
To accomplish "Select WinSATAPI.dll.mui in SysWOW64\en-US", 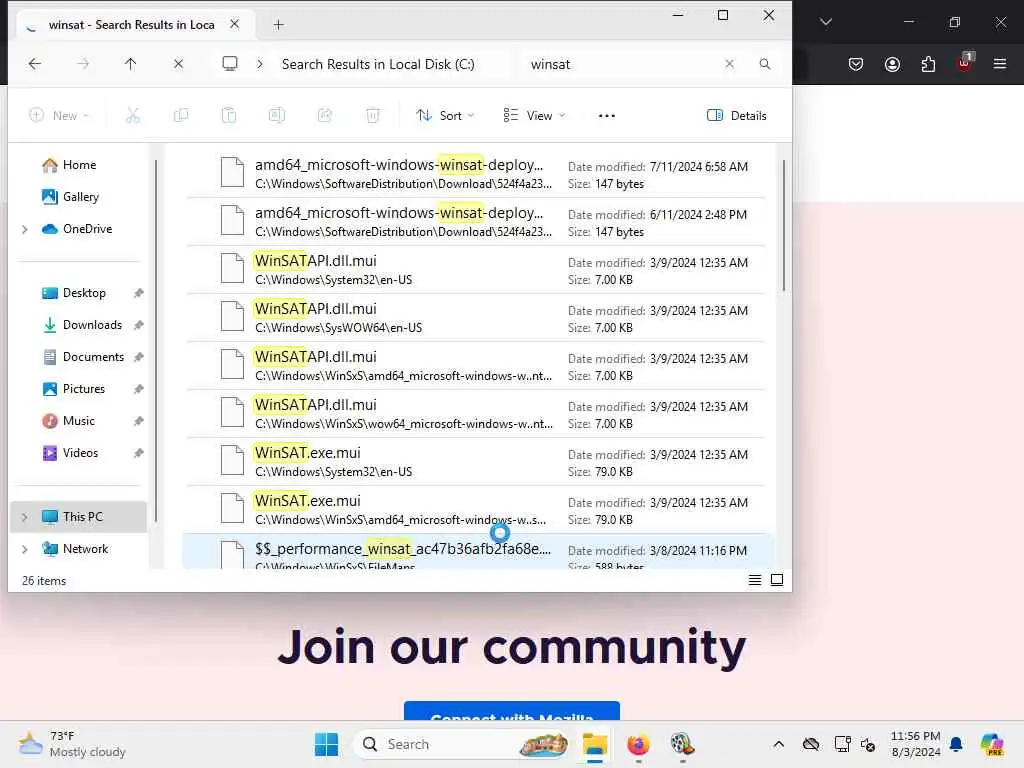I will (x=477, y=317).
